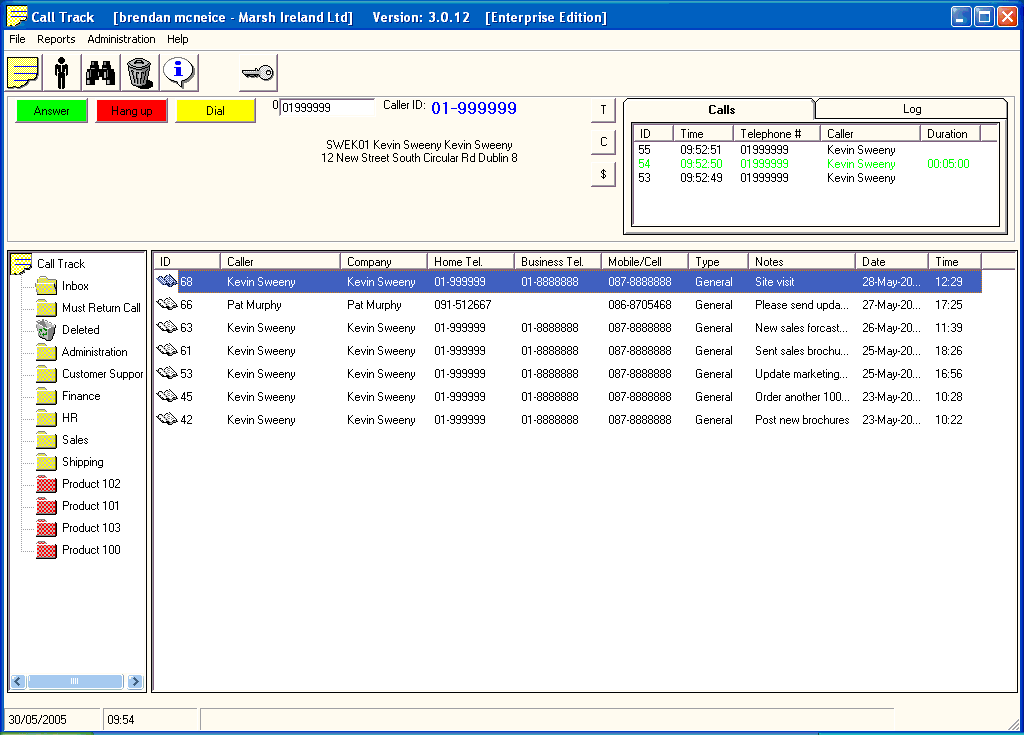Switch to the Log tab
Screen dimensions: 1024x735
point(912,109)
